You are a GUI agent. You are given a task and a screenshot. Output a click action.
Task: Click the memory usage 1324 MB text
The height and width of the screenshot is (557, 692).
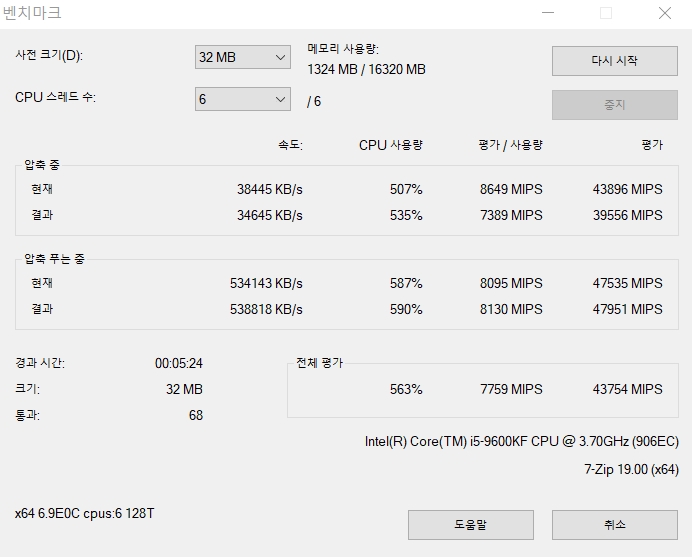[332, 69]
